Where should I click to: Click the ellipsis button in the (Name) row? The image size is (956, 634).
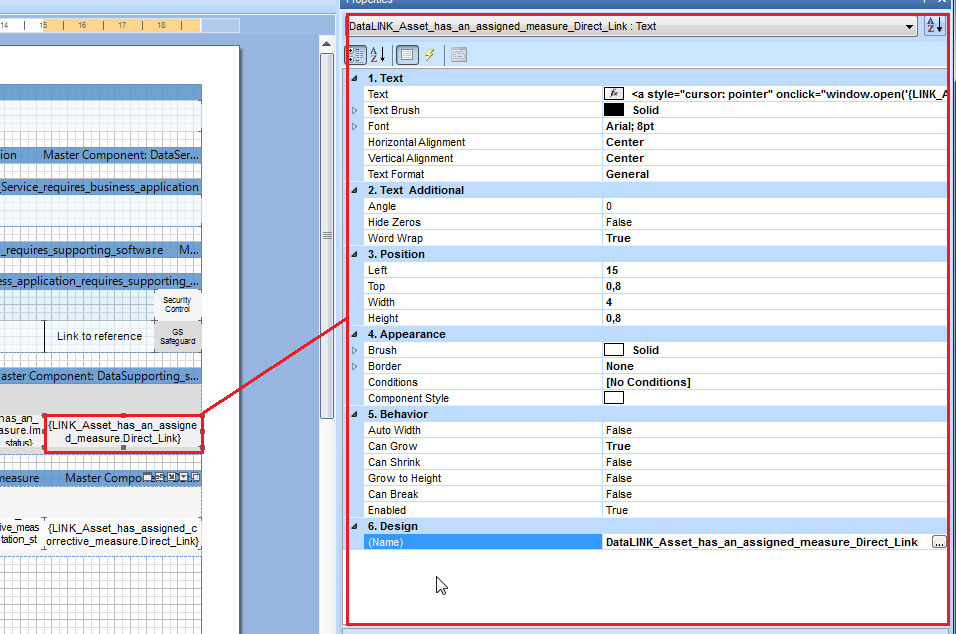[939, 542]
